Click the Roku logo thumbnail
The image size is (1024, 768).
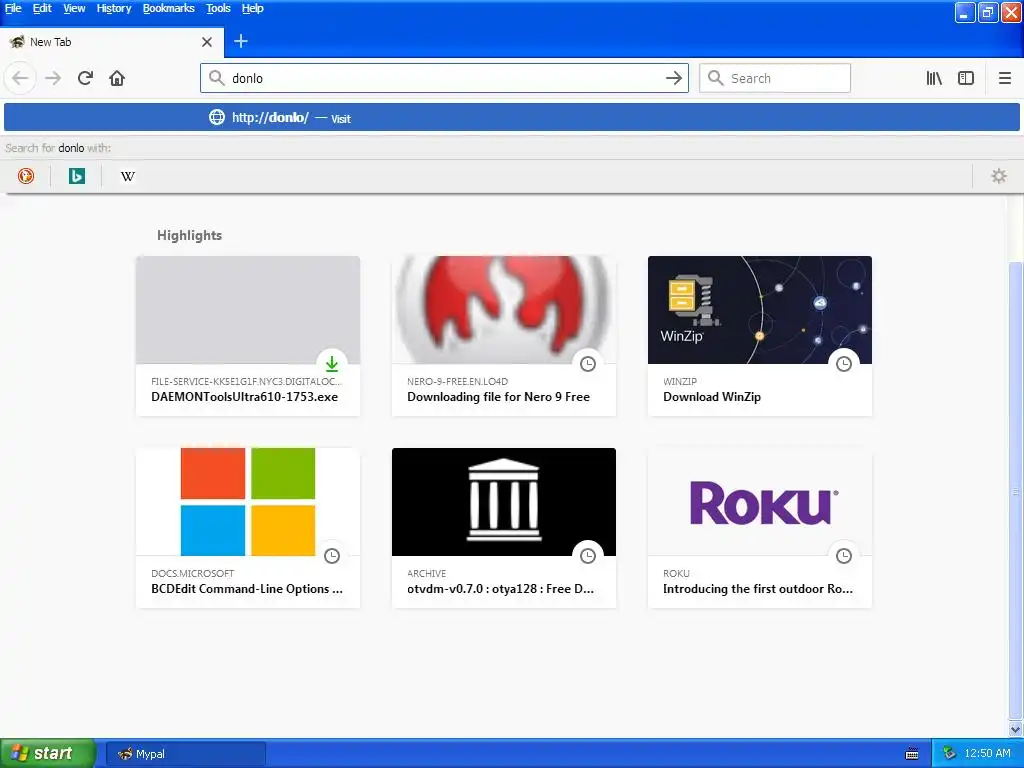click(760, 502)
